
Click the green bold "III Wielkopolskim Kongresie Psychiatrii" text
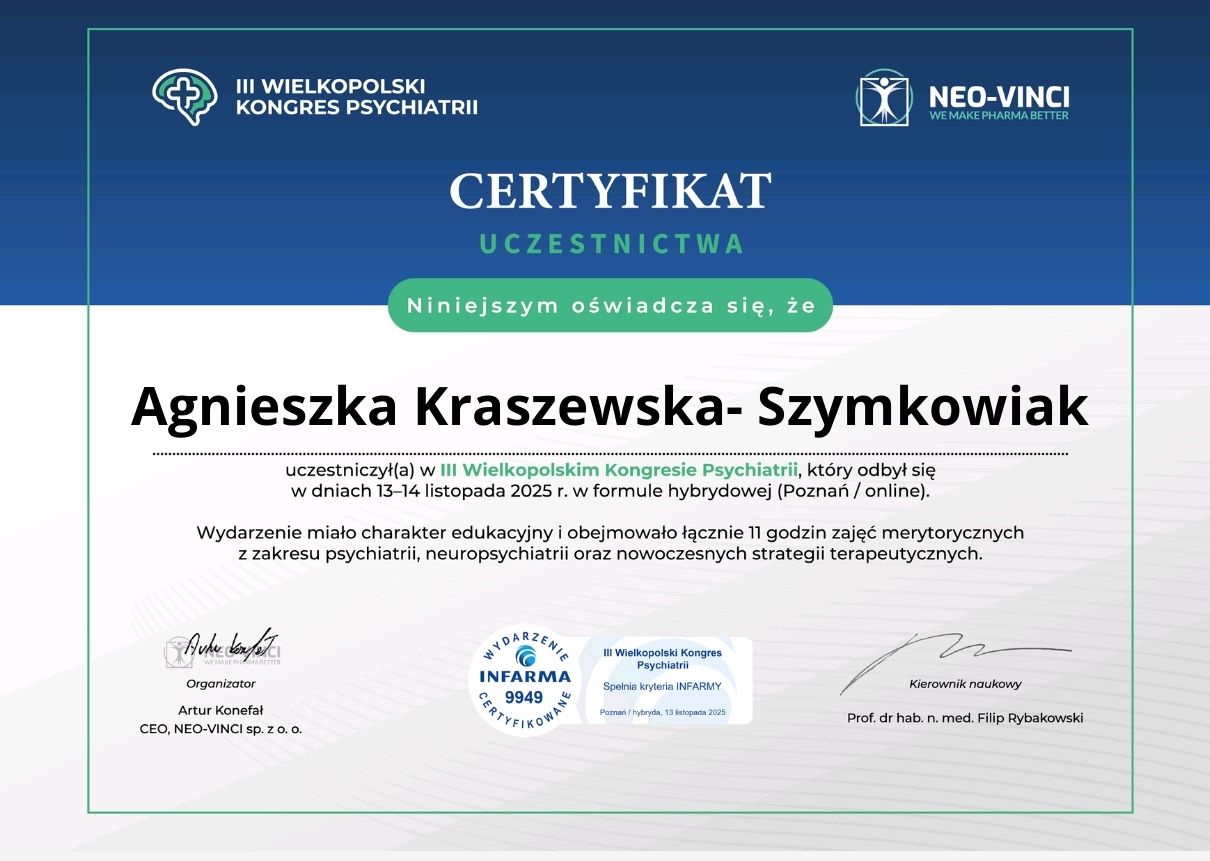(619, 469)
